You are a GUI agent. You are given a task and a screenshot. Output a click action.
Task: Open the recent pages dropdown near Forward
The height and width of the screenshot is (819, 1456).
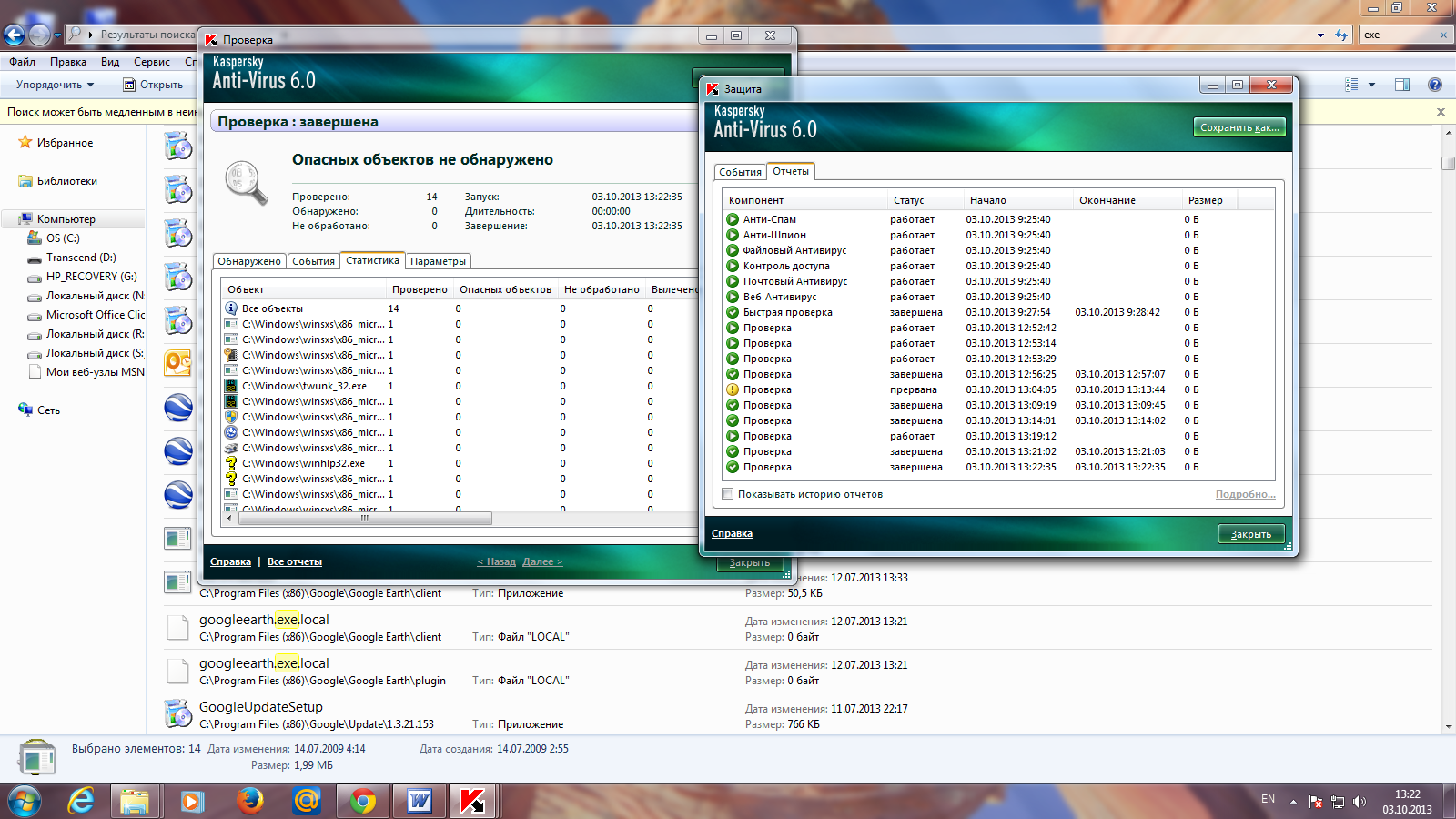pyautogui.click(x=57, y=35)
